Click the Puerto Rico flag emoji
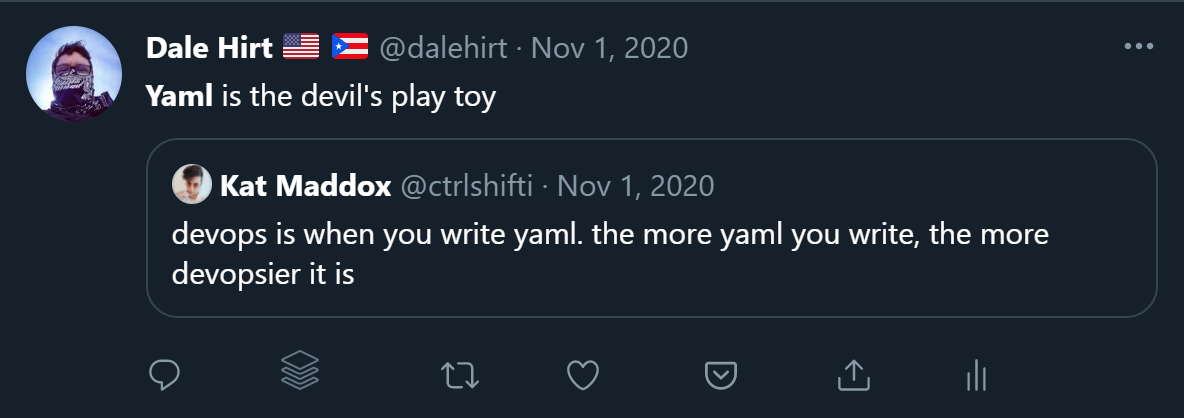 pyautogui.click(x=350, y=47)
